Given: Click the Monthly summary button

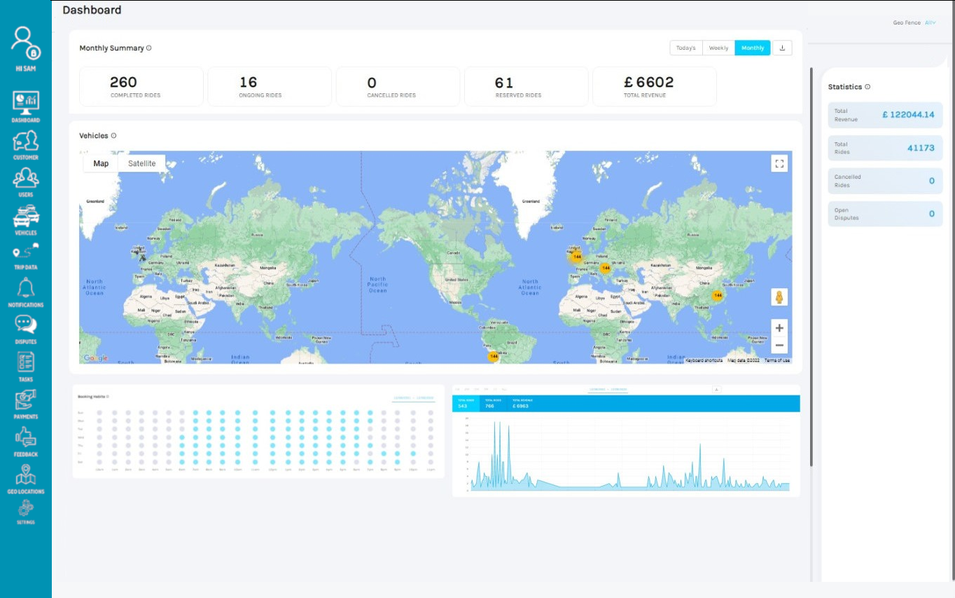Looking at the screenshot, I should (752, 48).
